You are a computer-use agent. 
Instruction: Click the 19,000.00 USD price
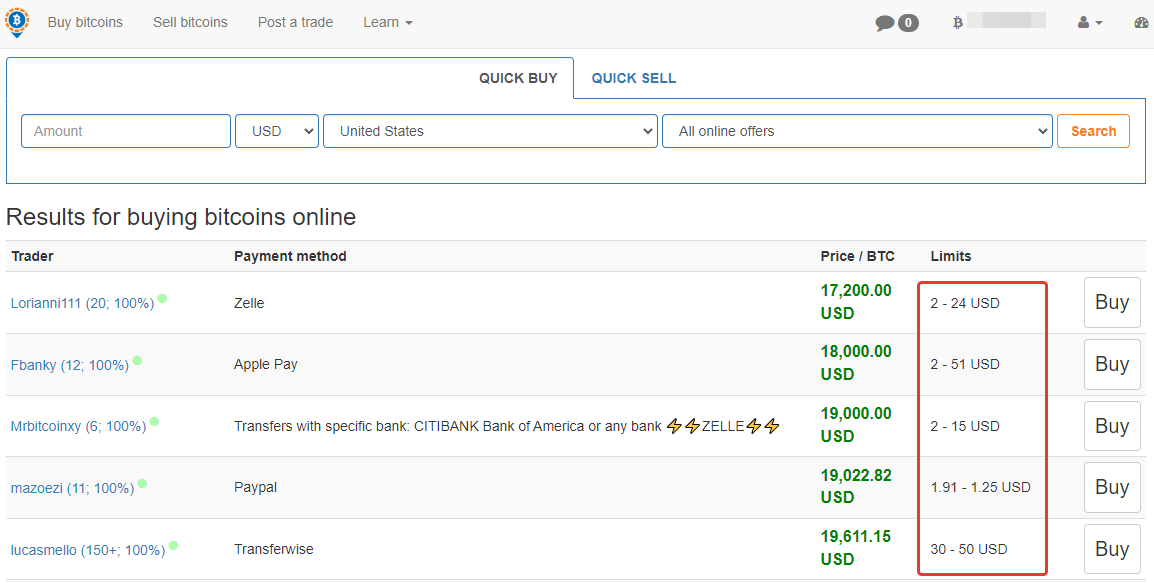coord(856,425)
